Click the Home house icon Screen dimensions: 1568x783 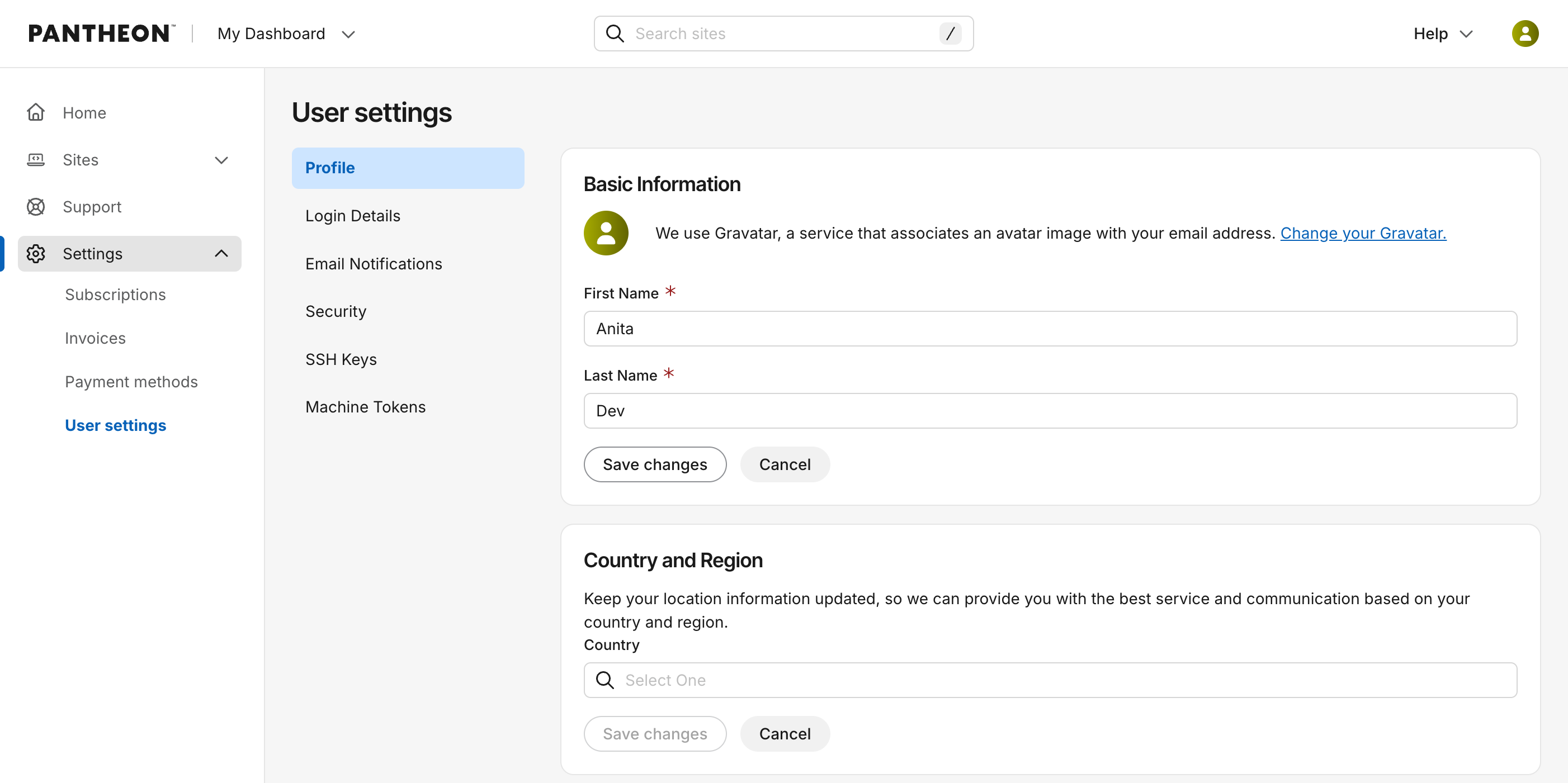tap(36, 112)
